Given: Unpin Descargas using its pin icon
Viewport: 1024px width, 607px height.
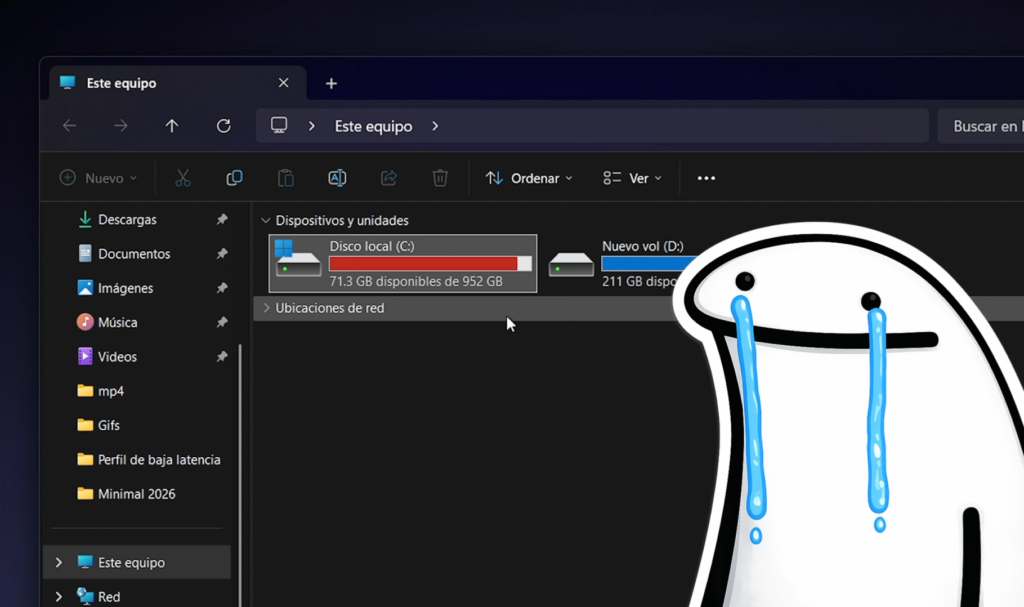Looking at the screenshot, I should 222,220.
